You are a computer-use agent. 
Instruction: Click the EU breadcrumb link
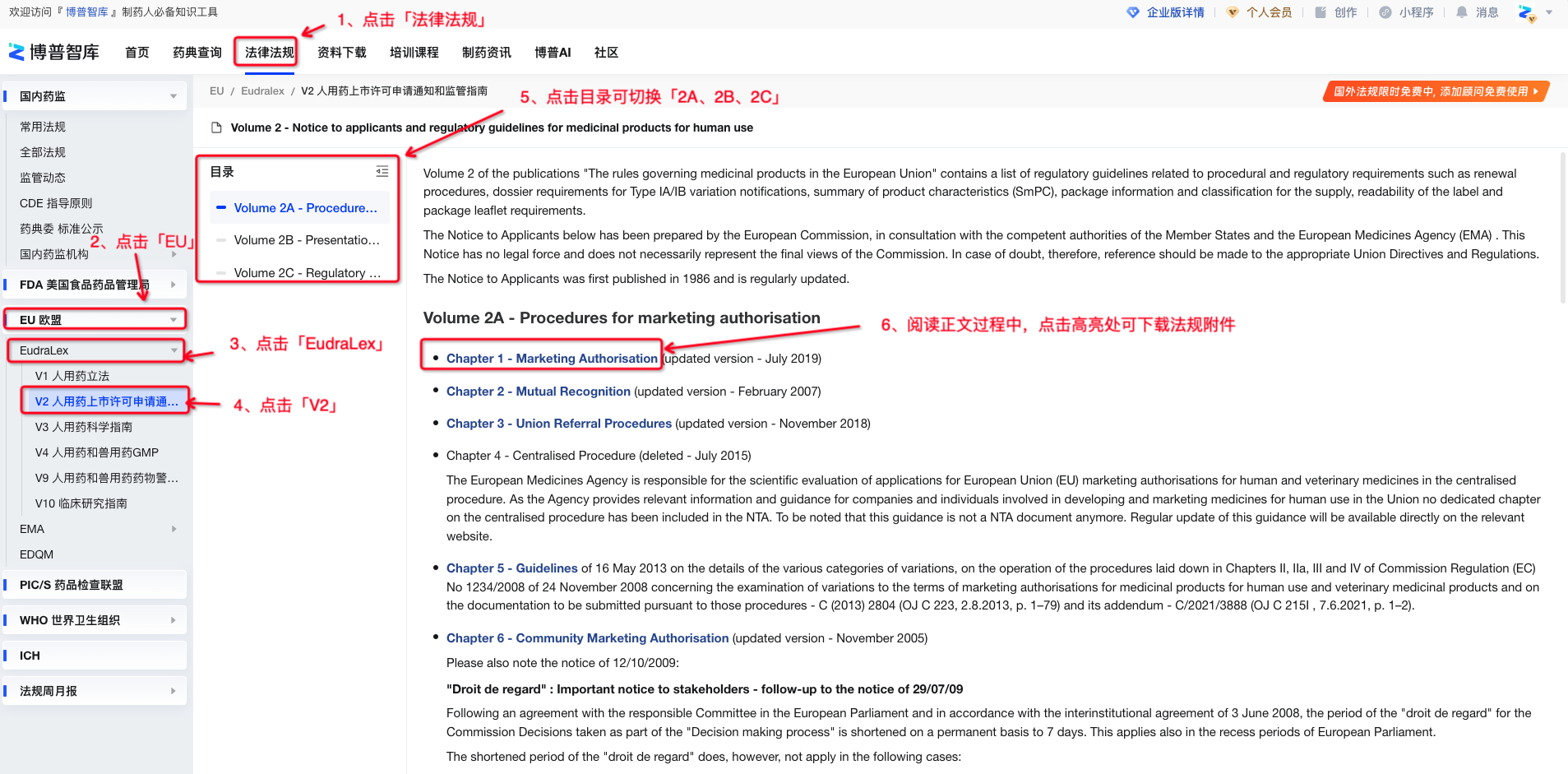point(217,91)
